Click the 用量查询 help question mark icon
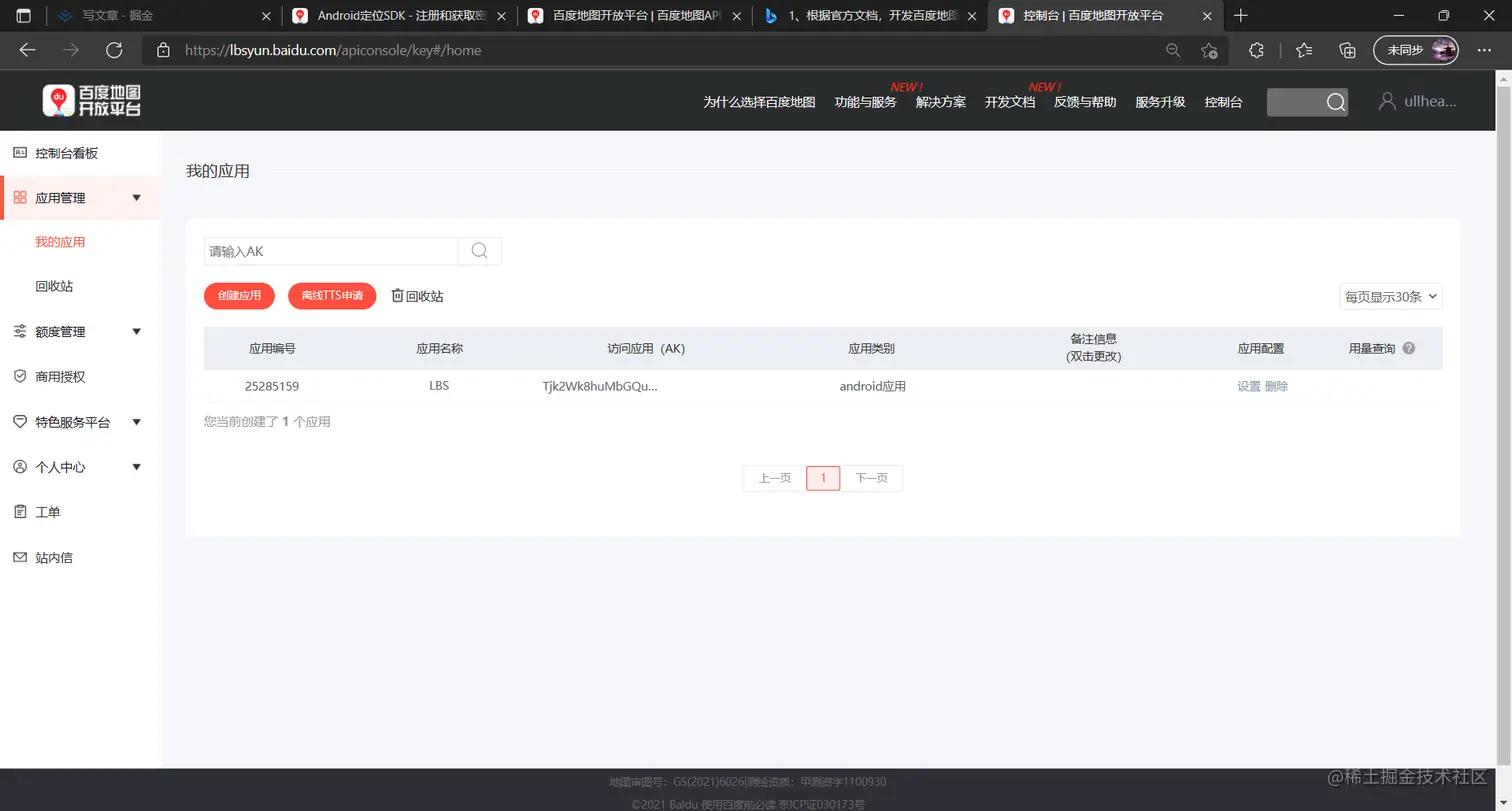The image size is (1512, 811). point(1409,349)
